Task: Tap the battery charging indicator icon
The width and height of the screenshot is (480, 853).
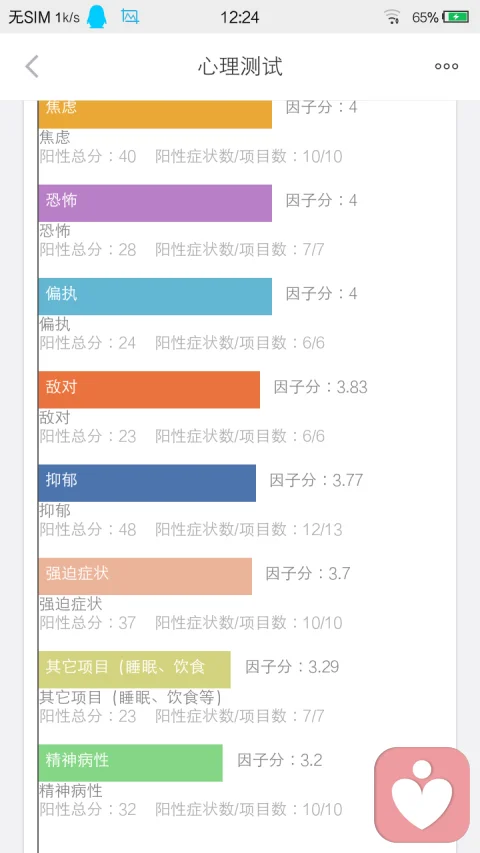Action: [456, 17]
